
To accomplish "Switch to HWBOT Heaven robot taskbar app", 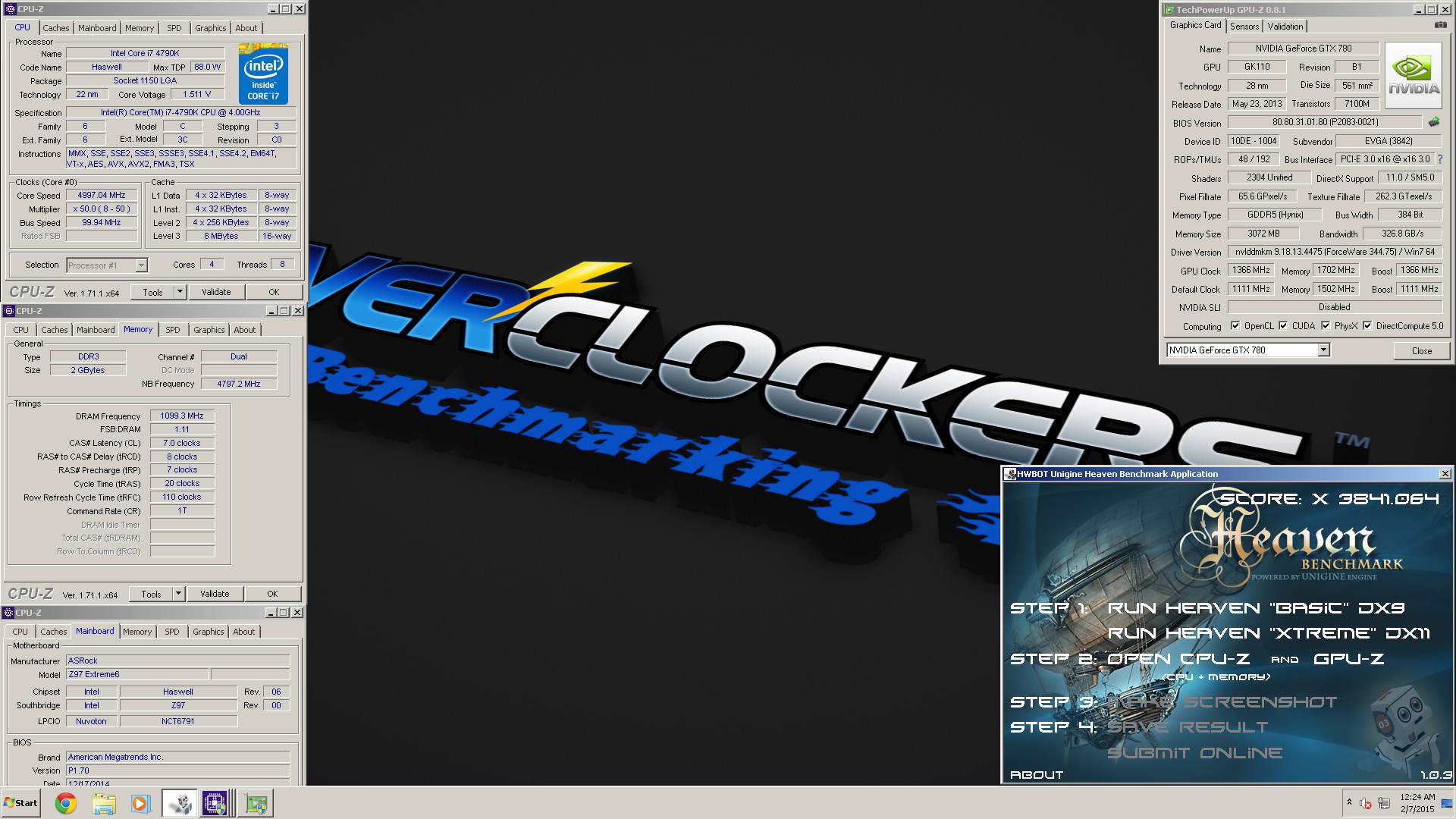I will click(180, 803).
